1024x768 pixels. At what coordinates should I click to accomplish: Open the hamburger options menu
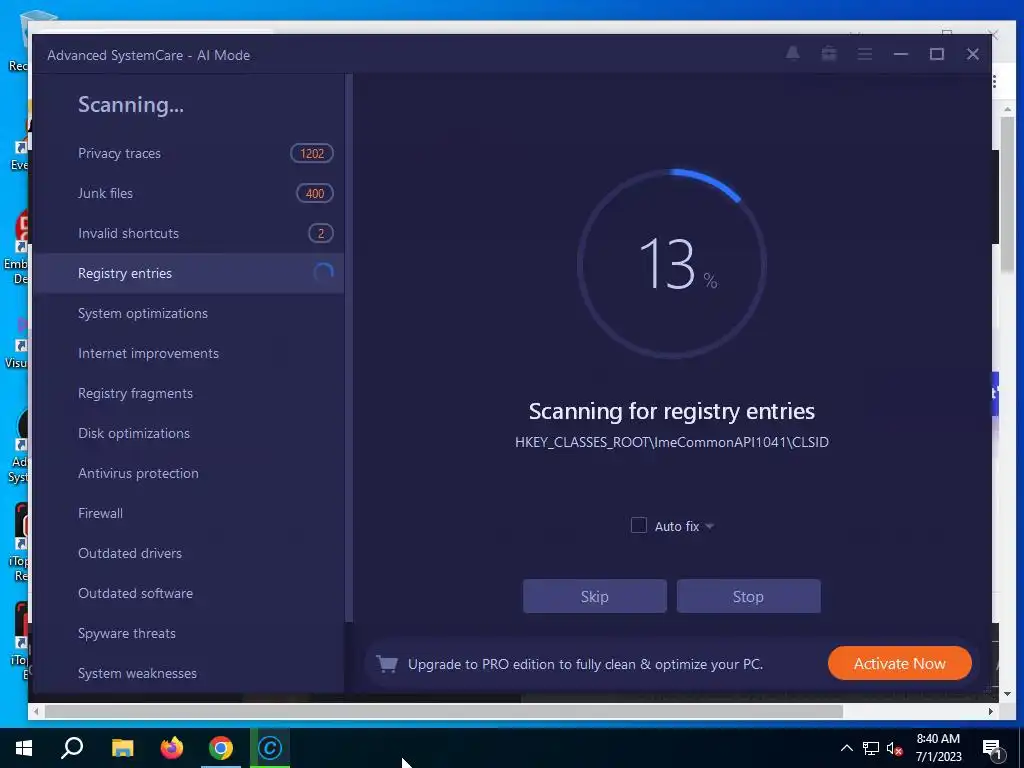coord(865,54)
